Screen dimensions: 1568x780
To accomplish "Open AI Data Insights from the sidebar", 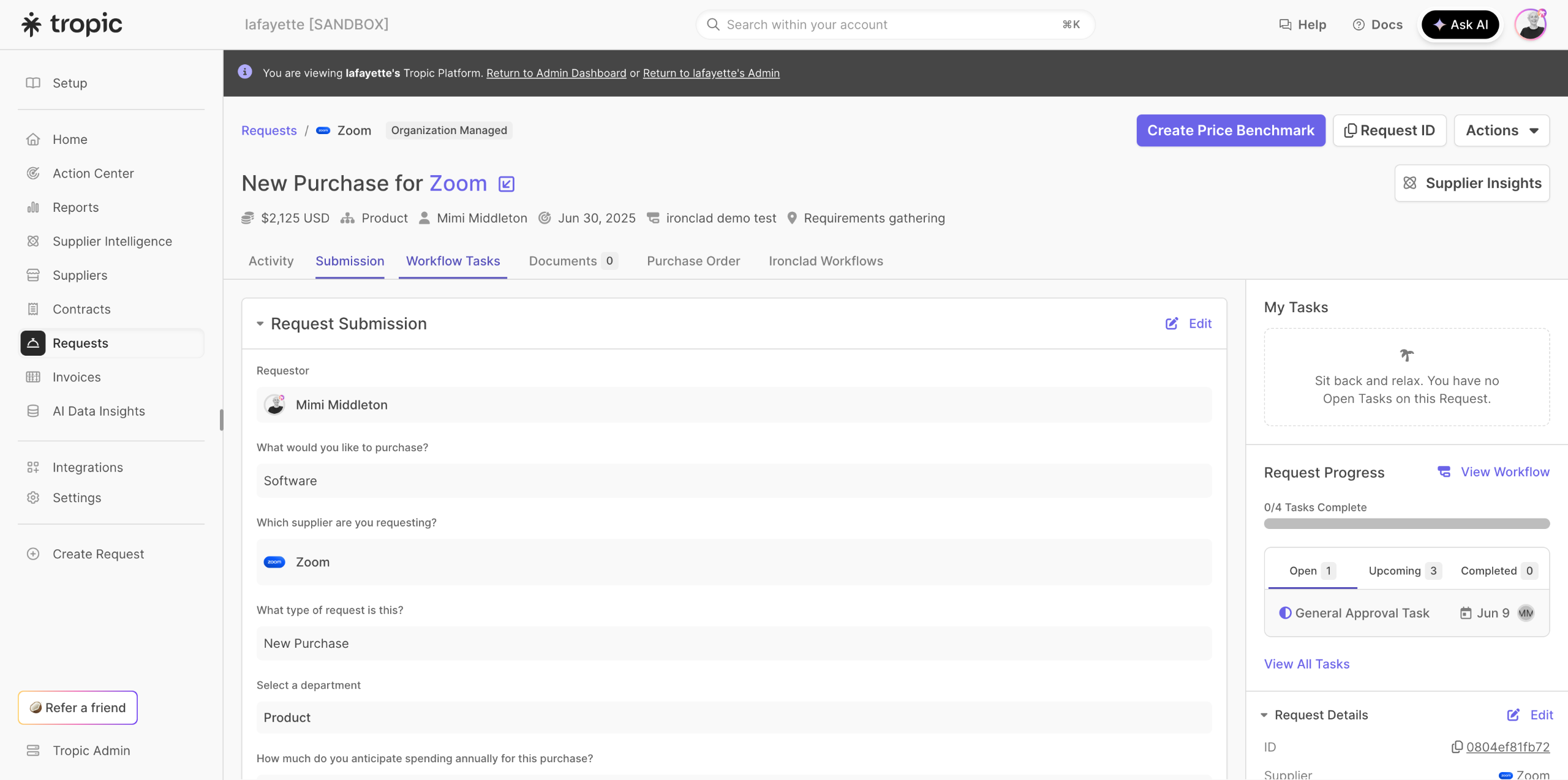I will (x=99, y=411).
